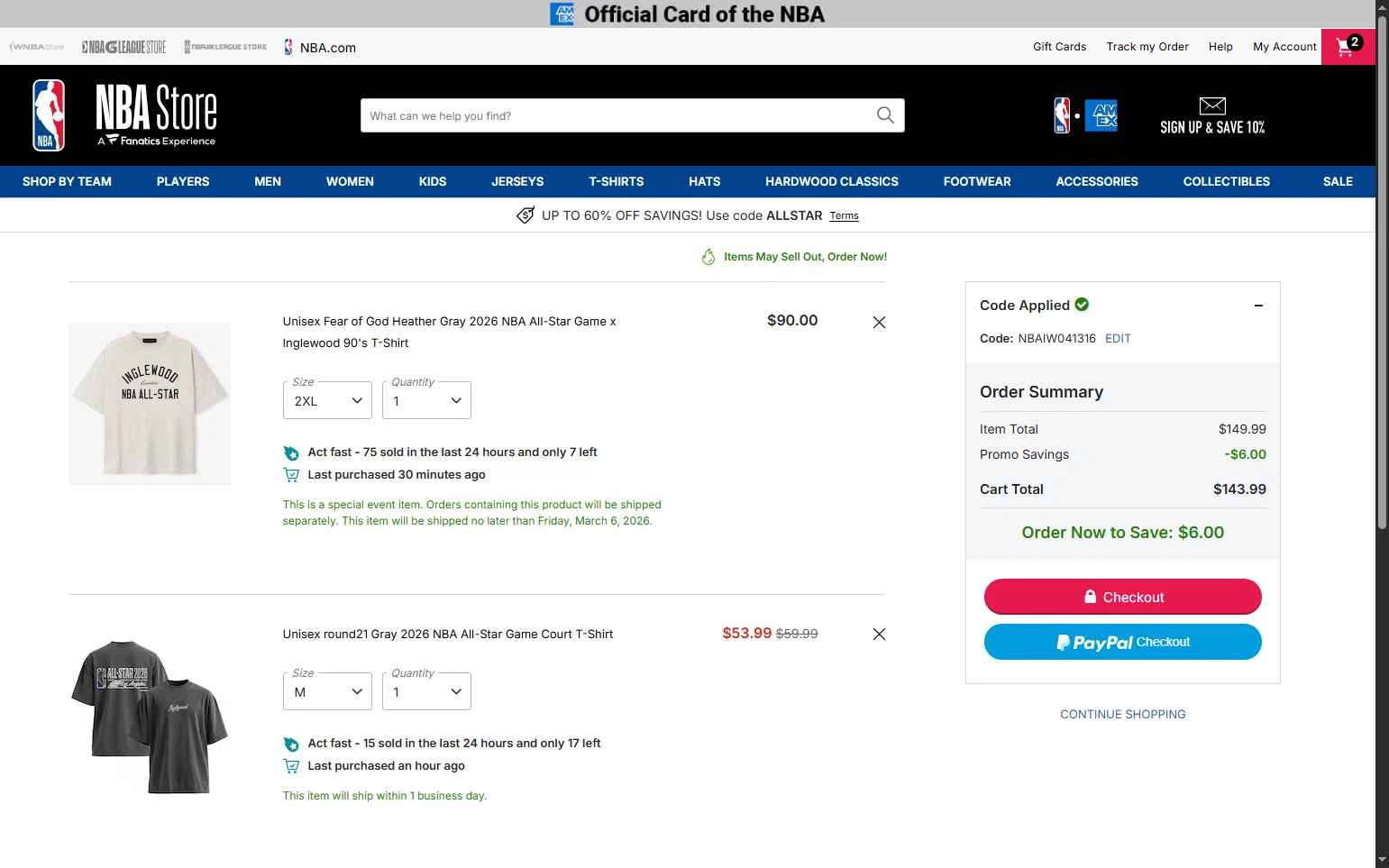Open the Men menu

pos(268,181)
